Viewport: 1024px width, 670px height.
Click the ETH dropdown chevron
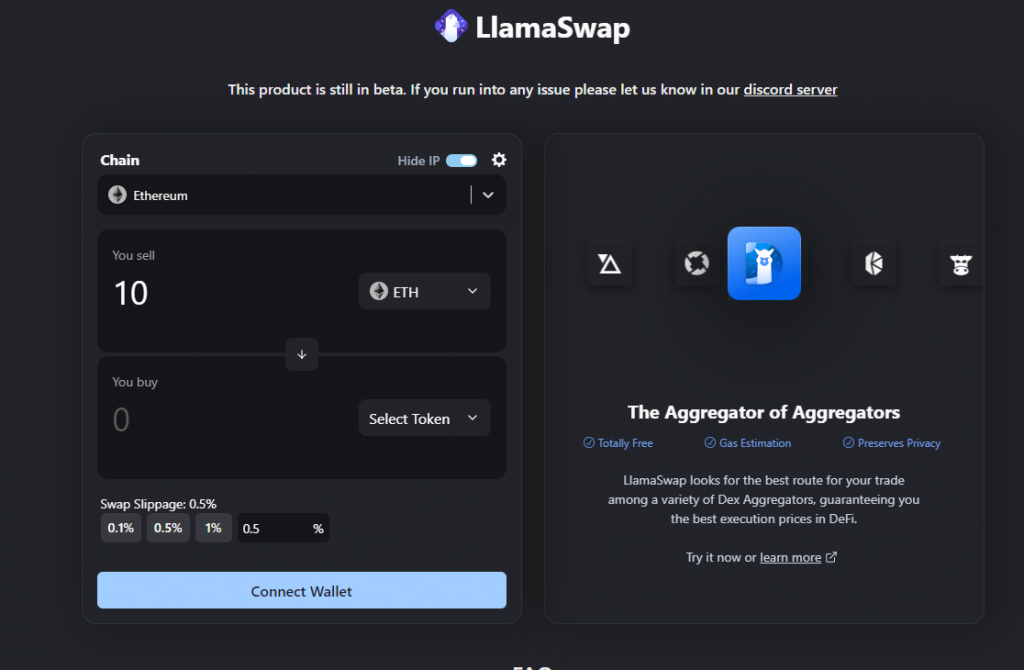[x=473, y=291]
